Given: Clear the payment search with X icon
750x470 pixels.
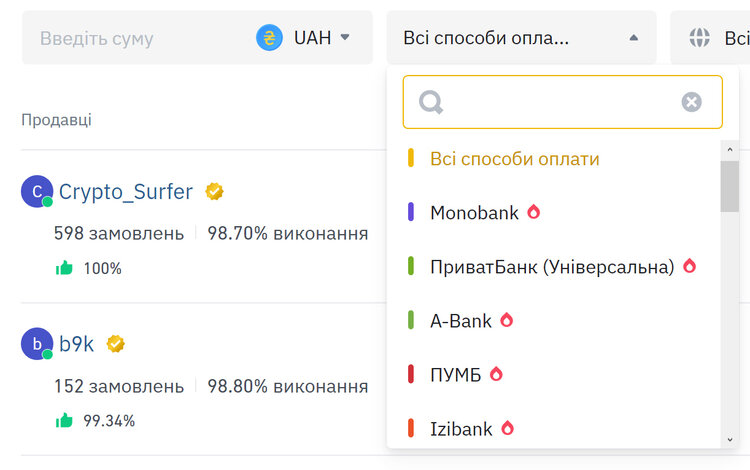Looking at the screenshot, I should [691, 102].
